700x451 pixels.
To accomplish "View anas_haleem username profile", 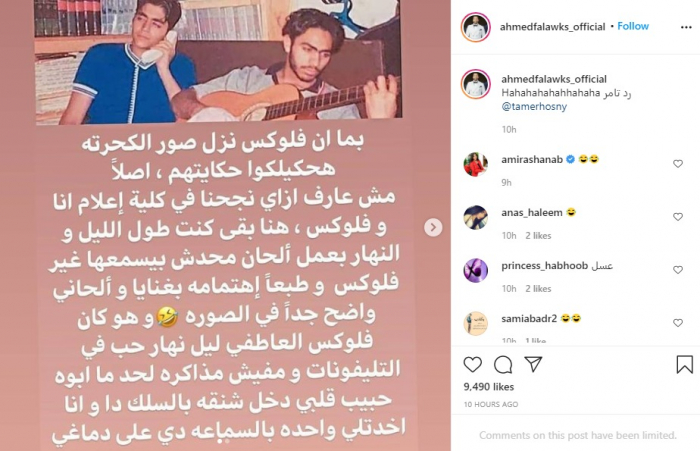I will click(532, 213).
